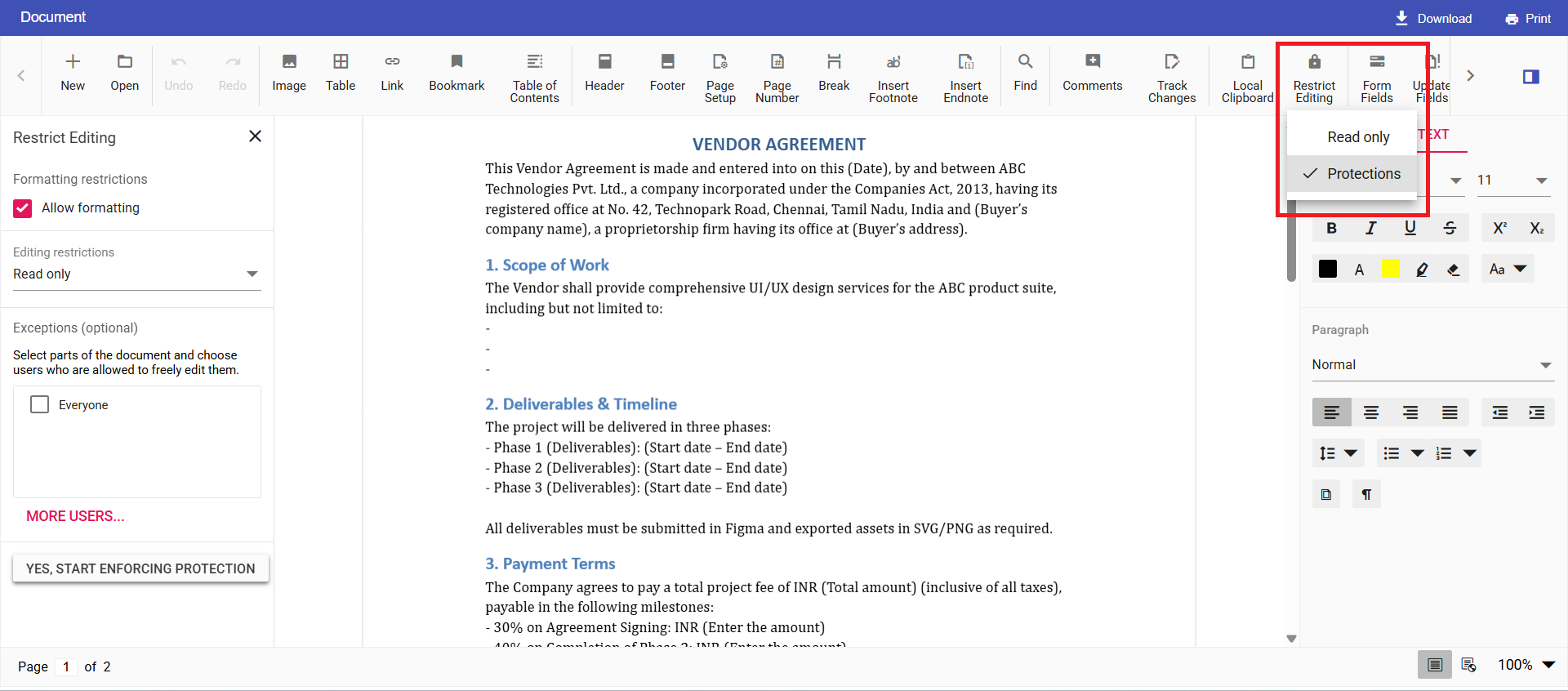Viewport: 1568px width, 691px height.
Task: Click the Page Setup icon
Action: coord(719,76)
